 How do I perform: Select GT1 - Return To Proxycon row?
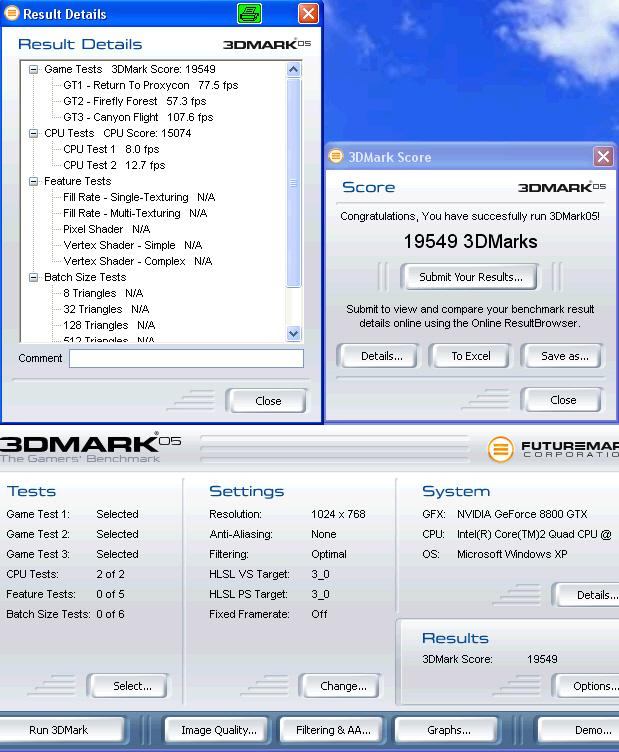[151, 85]
